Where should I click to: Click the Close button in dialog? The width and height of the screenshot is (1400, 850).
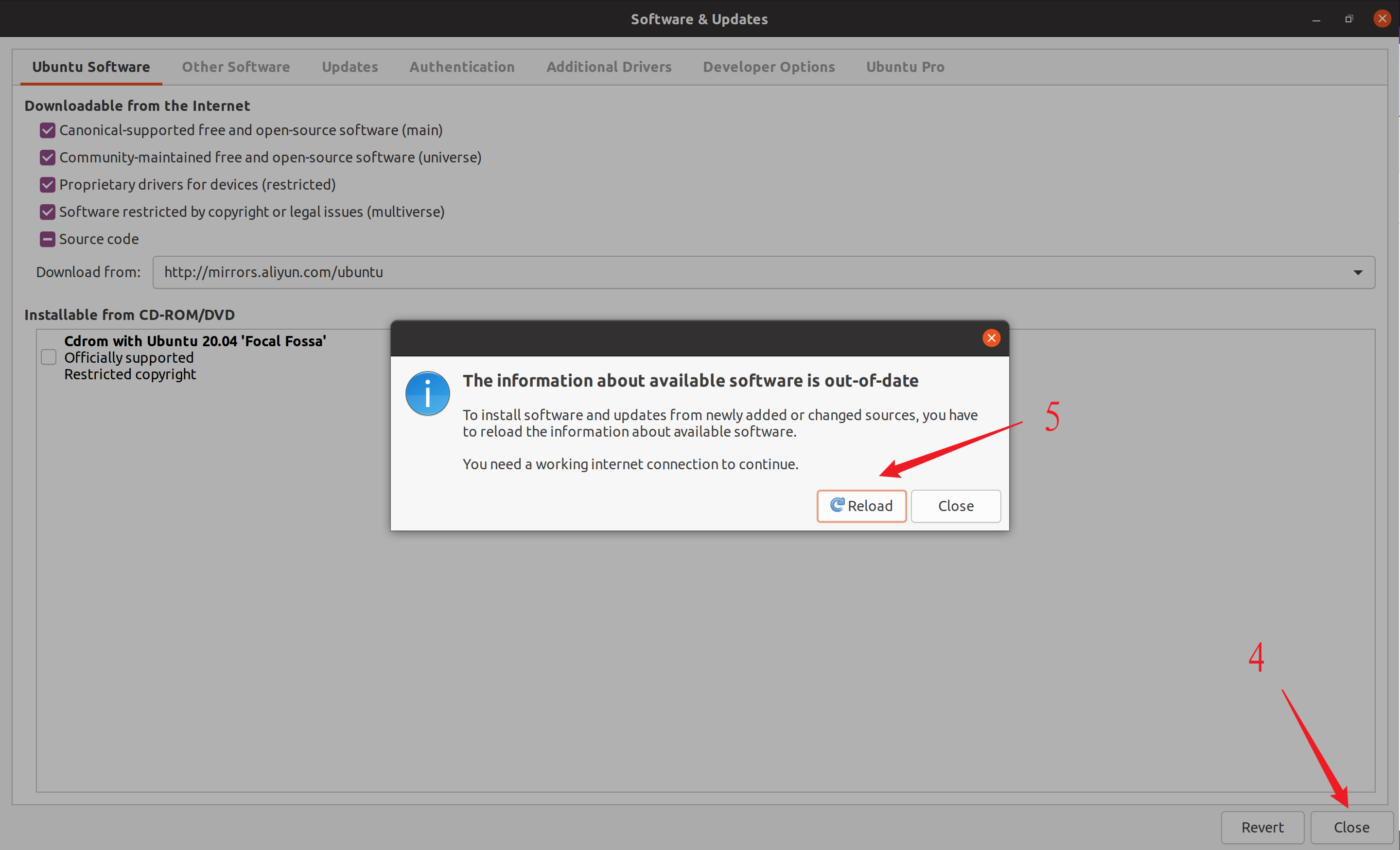coord(956,506)
